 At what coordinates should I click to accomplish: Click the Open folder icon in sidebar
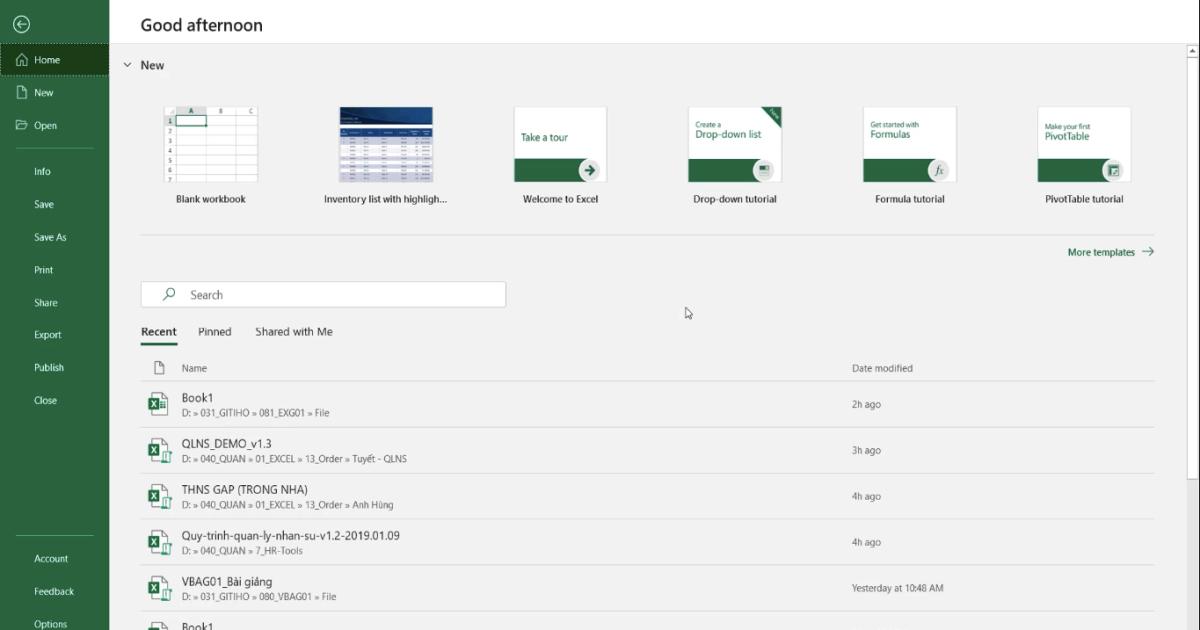tap(21, 125)
